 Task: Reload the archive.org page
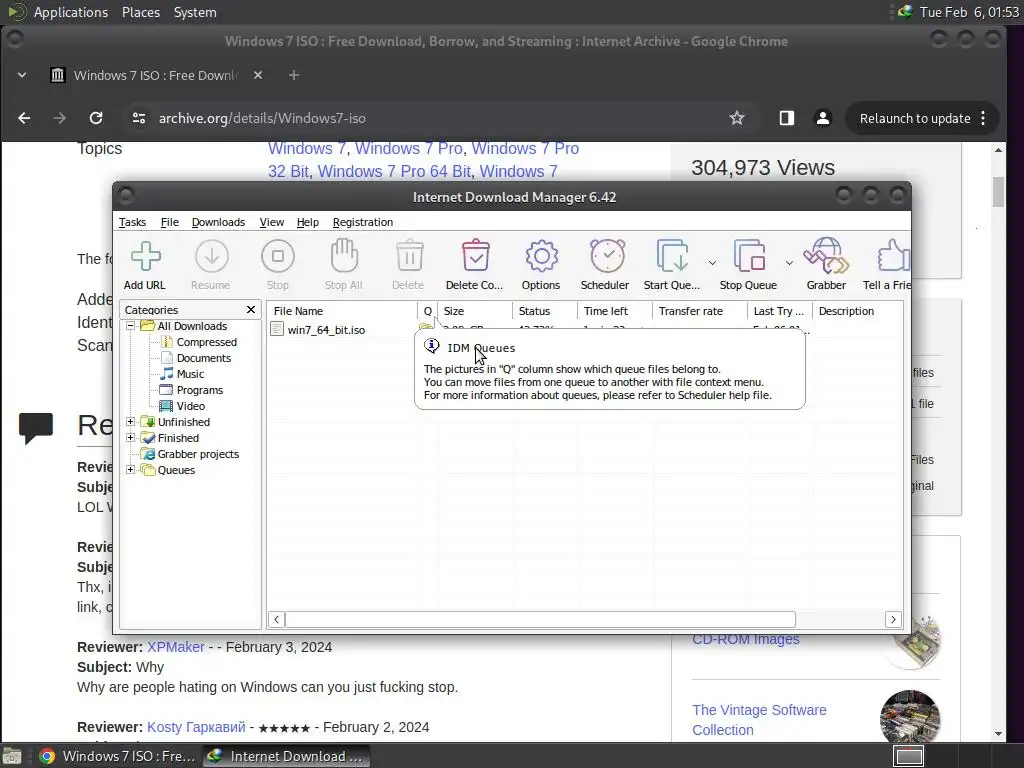(96, 118)
